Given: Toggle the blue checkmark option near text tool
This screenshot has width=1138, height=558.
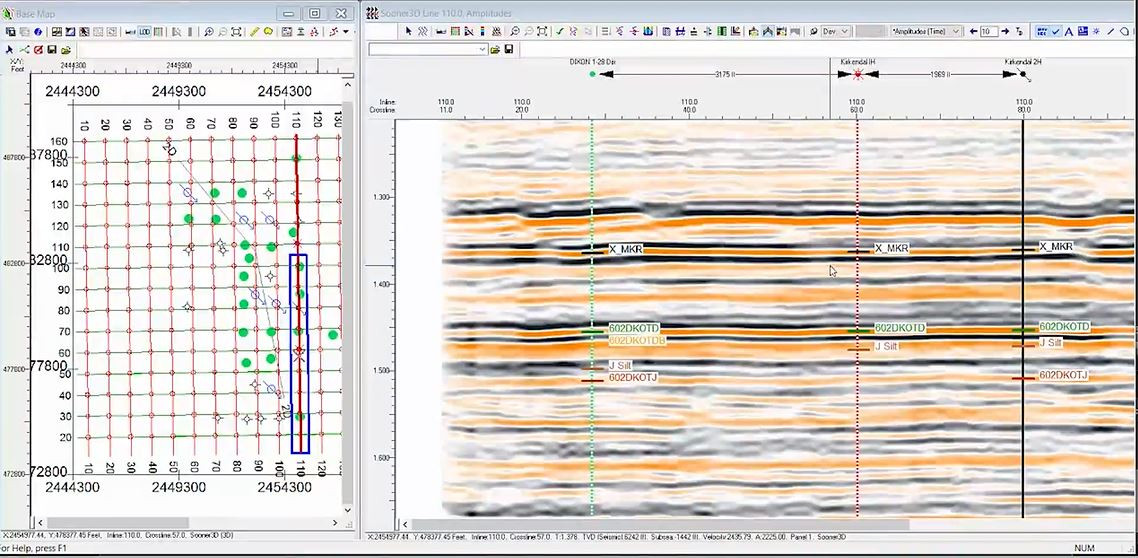Looking at the screenshot, I should pos(1056,32).
